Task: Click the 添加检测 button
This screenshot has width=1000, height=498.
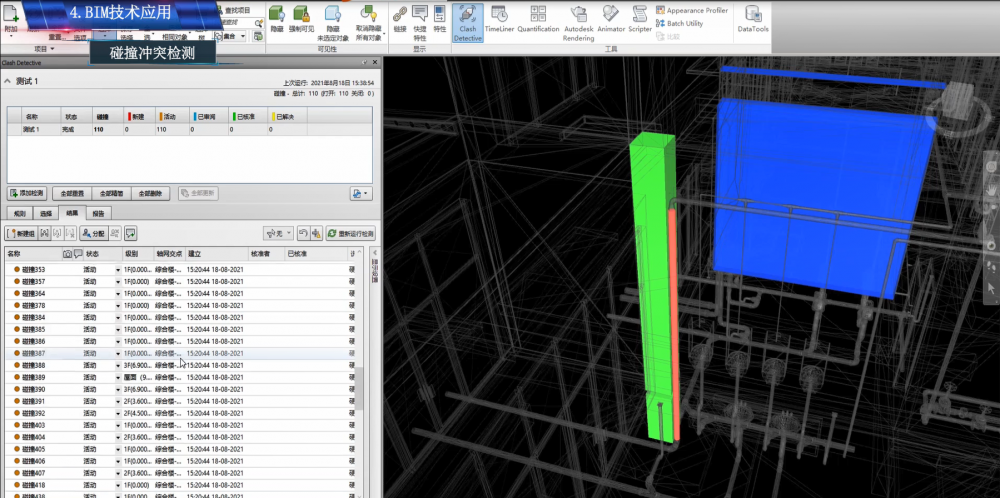Action: pos(27,193)
